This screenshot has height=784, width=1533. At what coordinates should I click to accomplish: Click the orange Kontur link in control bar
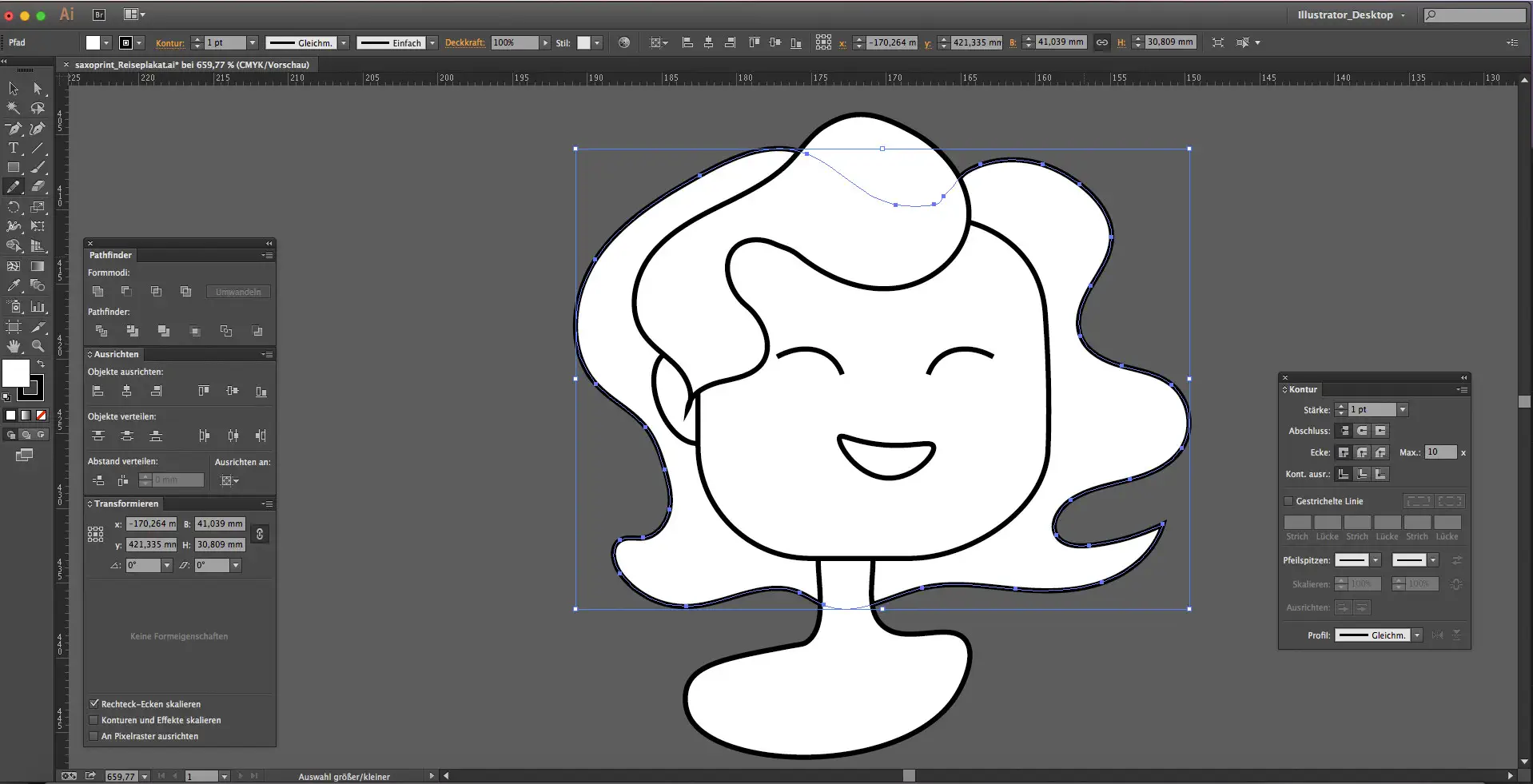click(169, 43)
